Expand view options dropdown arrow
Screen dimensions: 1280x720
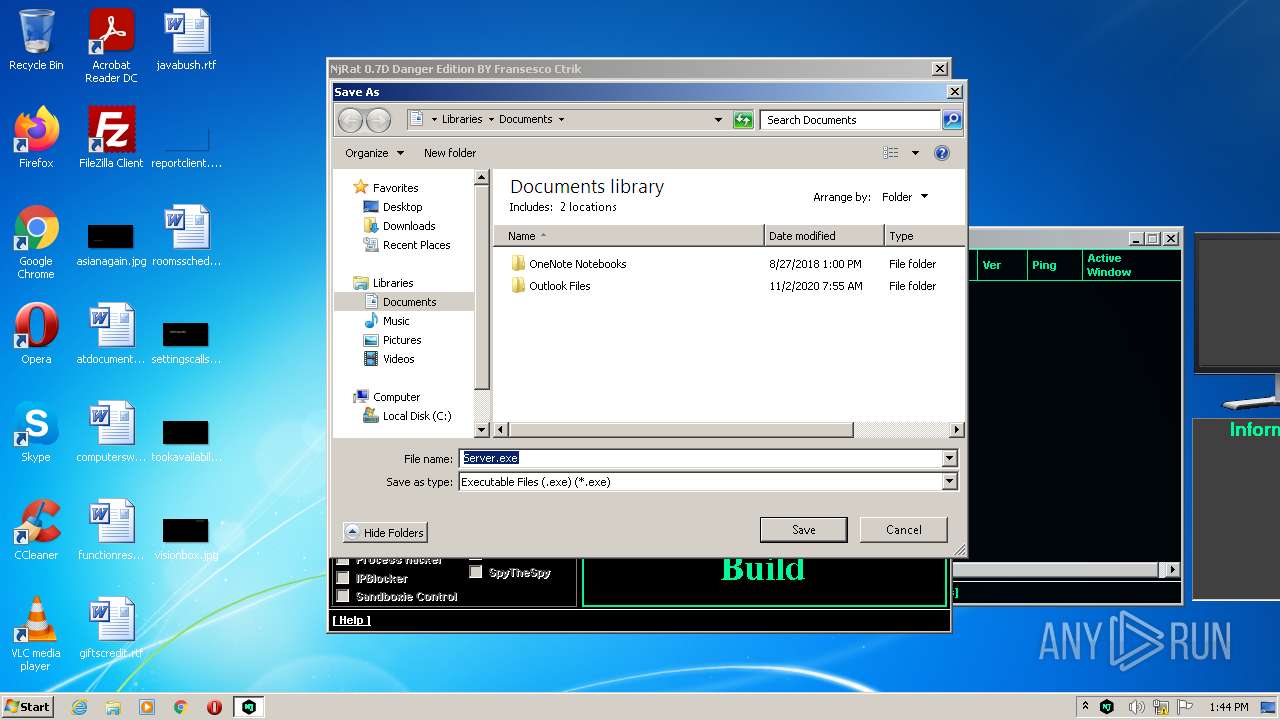[915, 153]
